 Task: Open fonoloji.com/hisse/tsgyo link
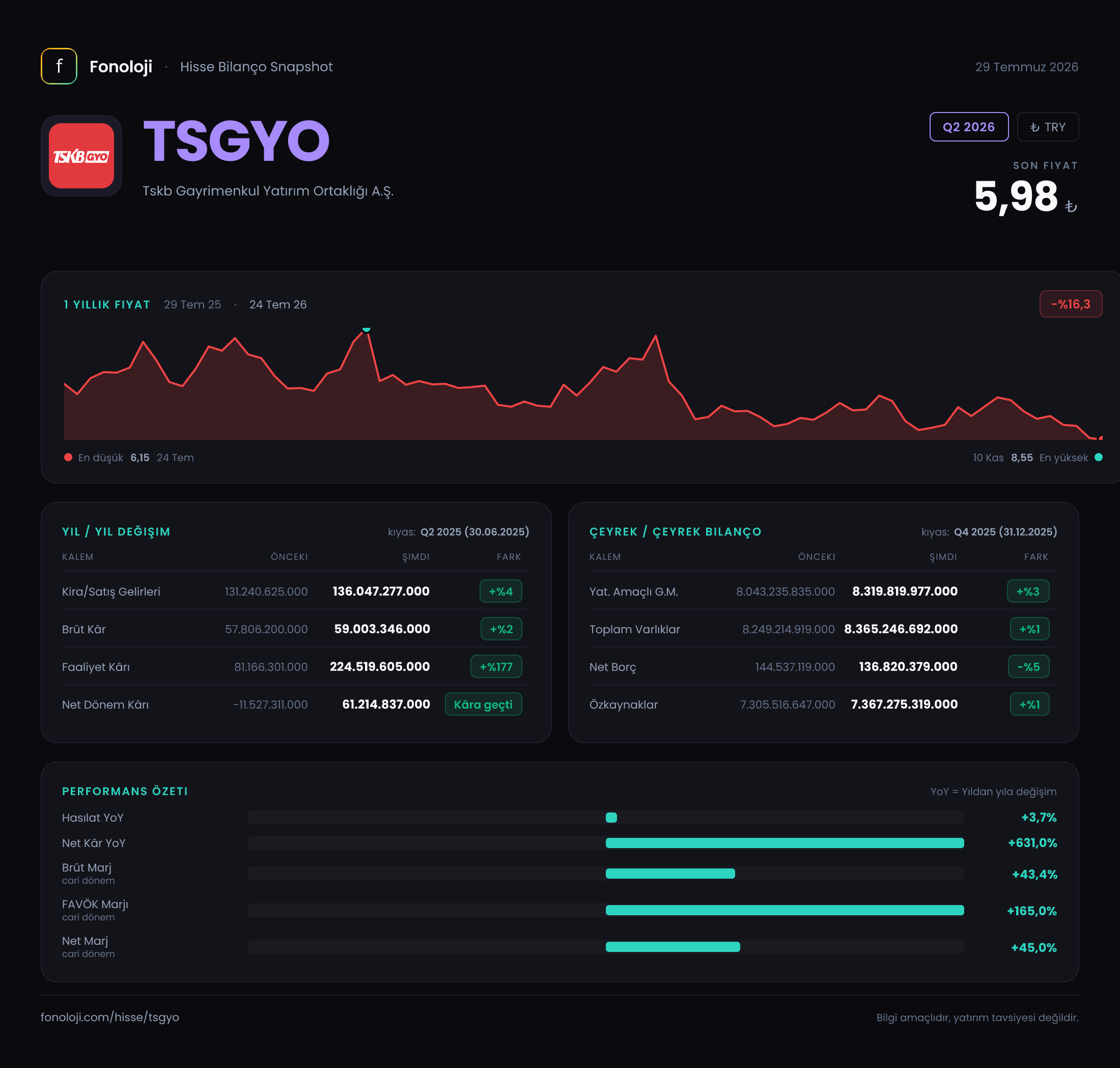110,1017
